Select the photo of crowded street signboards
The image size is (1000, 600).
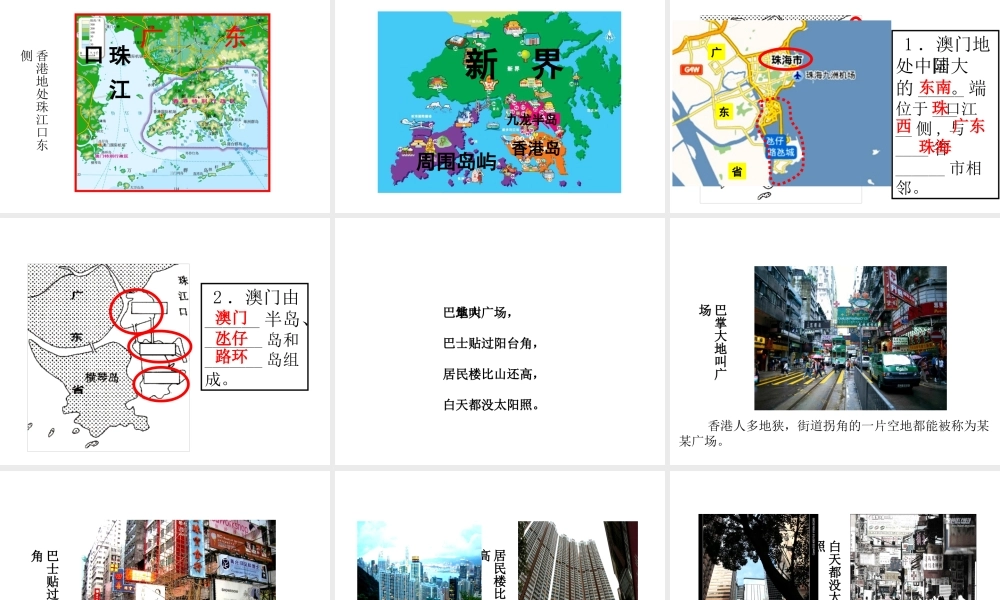click(x=179, y=560)
